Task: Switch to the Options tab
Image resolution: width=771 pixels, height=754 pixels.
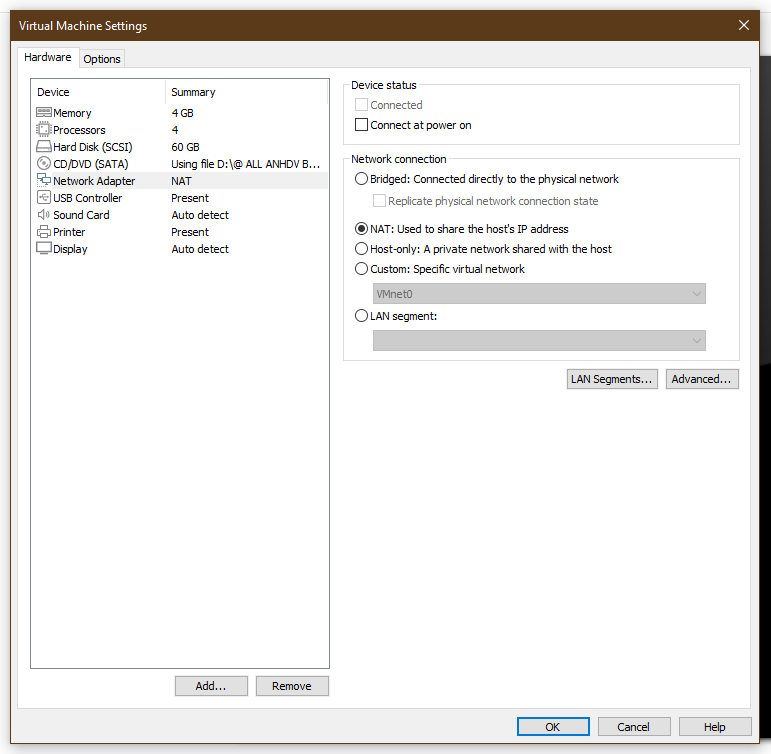Action: point(102,59)
